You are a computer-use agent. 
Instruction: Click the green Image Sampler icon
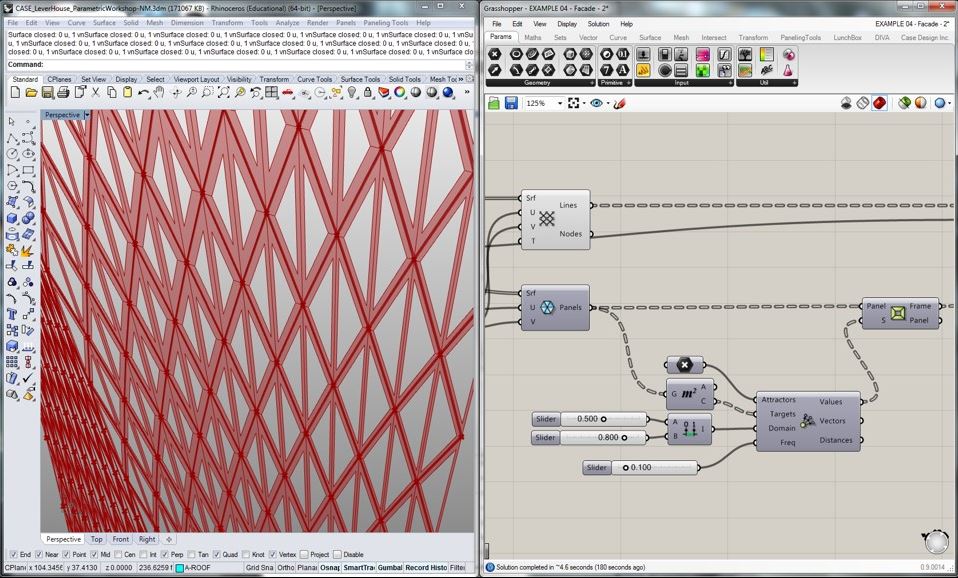tap(702, 71)
